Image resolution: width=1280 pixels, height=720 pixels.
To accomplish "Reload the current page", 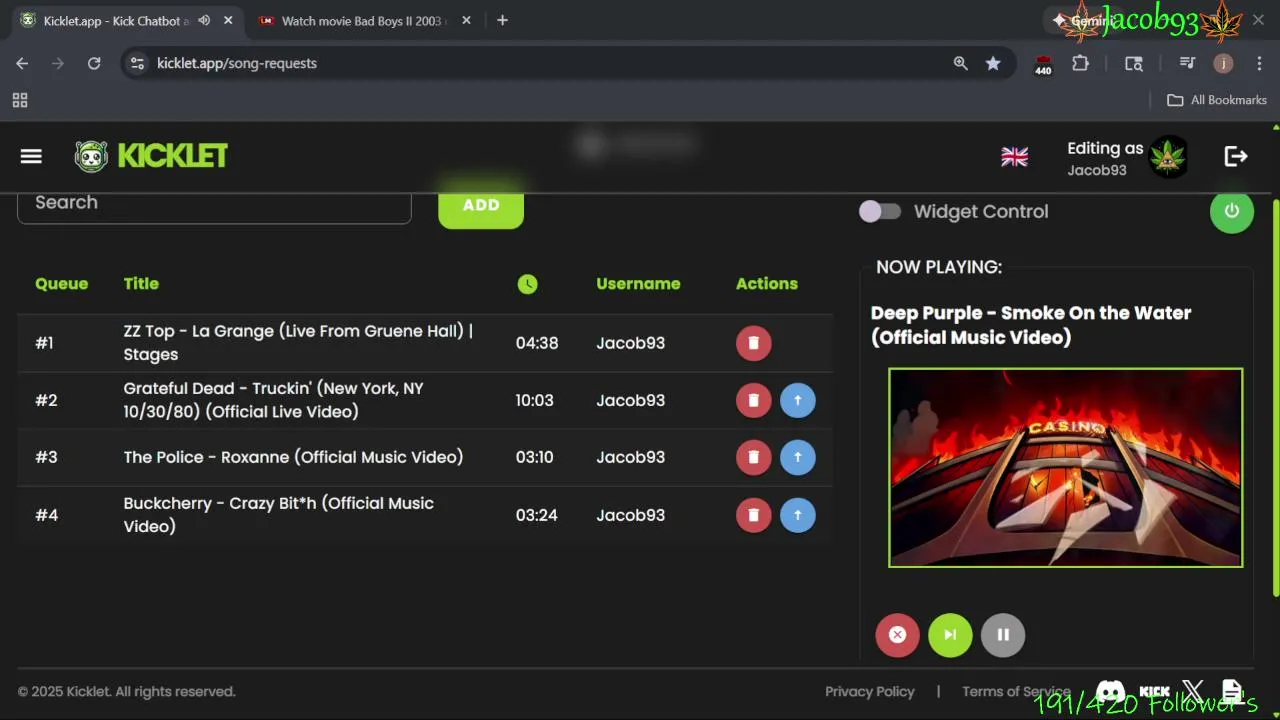I will pos(94,63).
